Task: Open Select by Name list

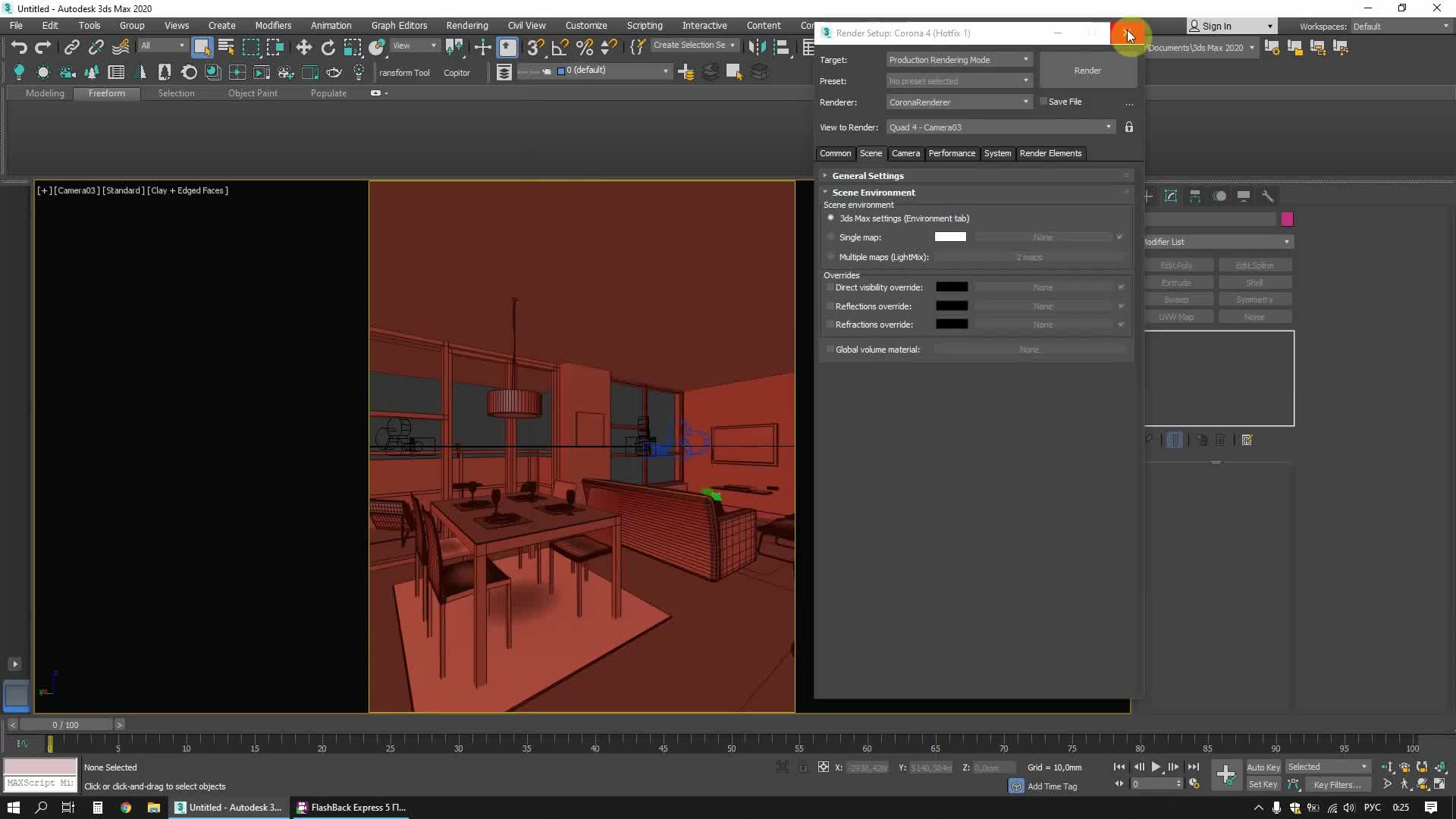Action: (226, 47)
